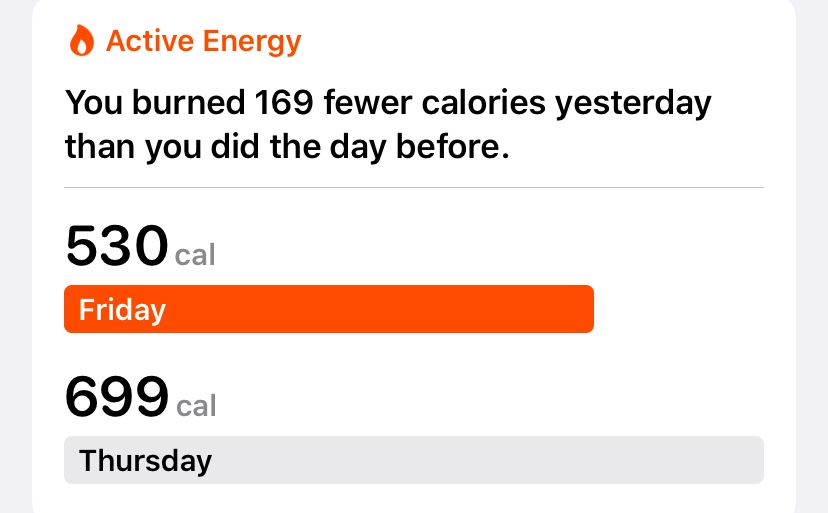Select the 699 calorie value
Image resolution: width=828 pixels, height=513 pixels.
coord(117,396)
